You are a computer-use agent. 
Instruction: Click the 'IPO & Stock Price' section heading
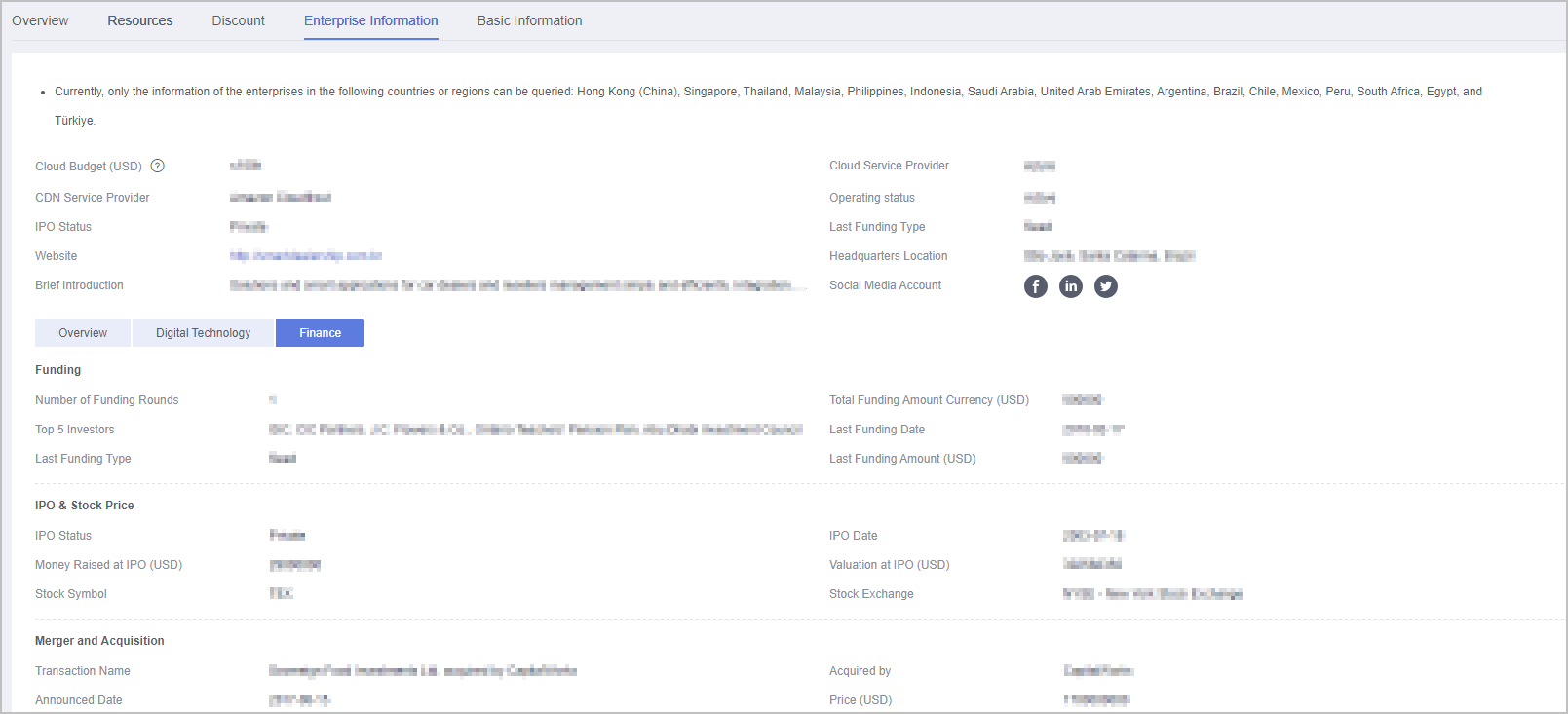coord(85,506)
